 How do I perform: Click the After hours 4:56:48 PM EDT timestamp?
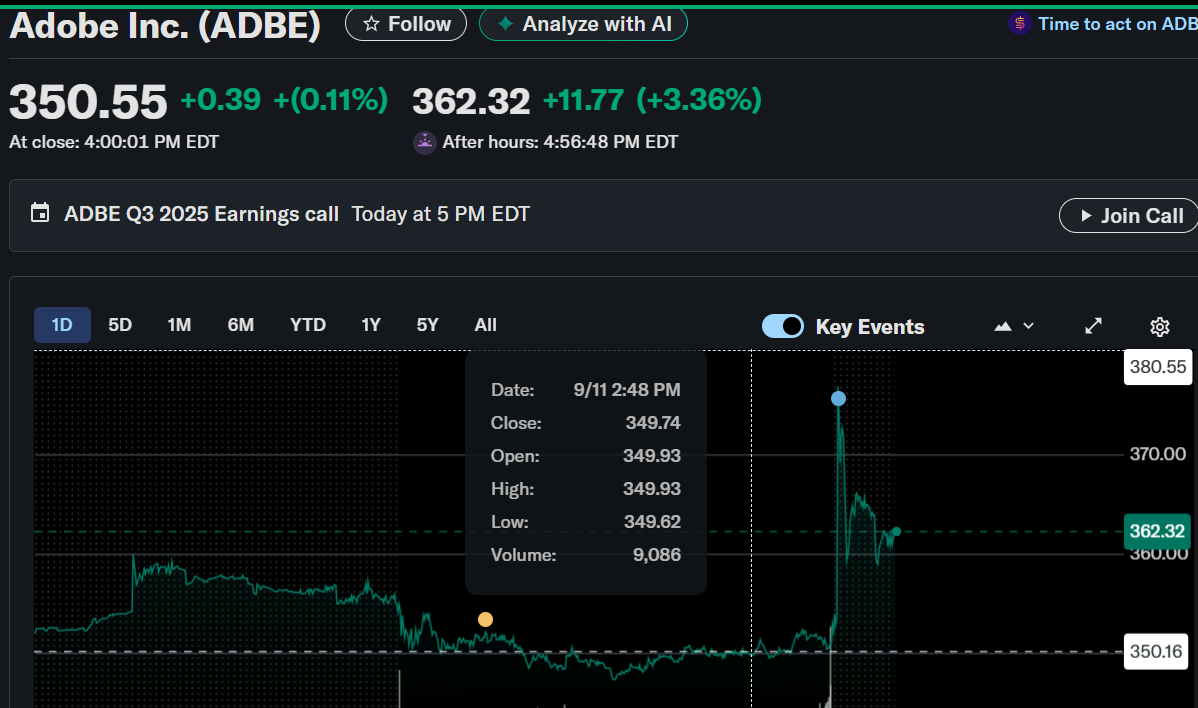560,142
